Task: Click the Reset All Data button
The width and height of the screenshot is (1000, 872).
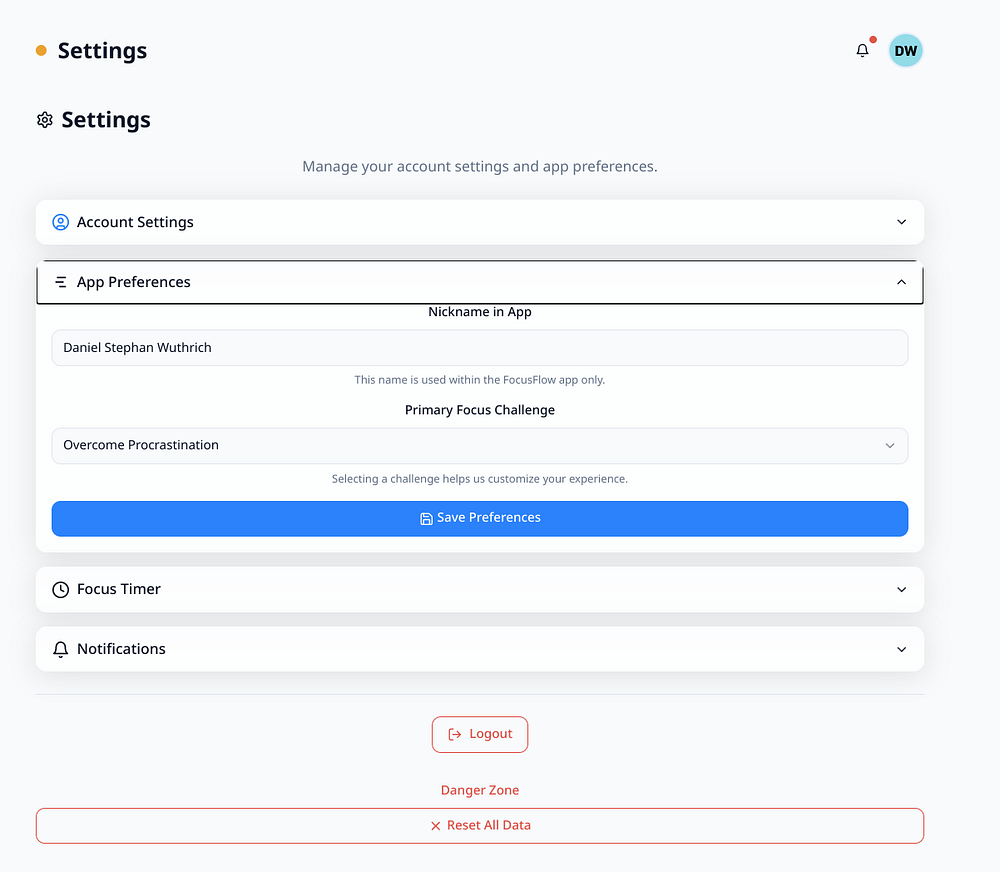Action: [480, 826]
